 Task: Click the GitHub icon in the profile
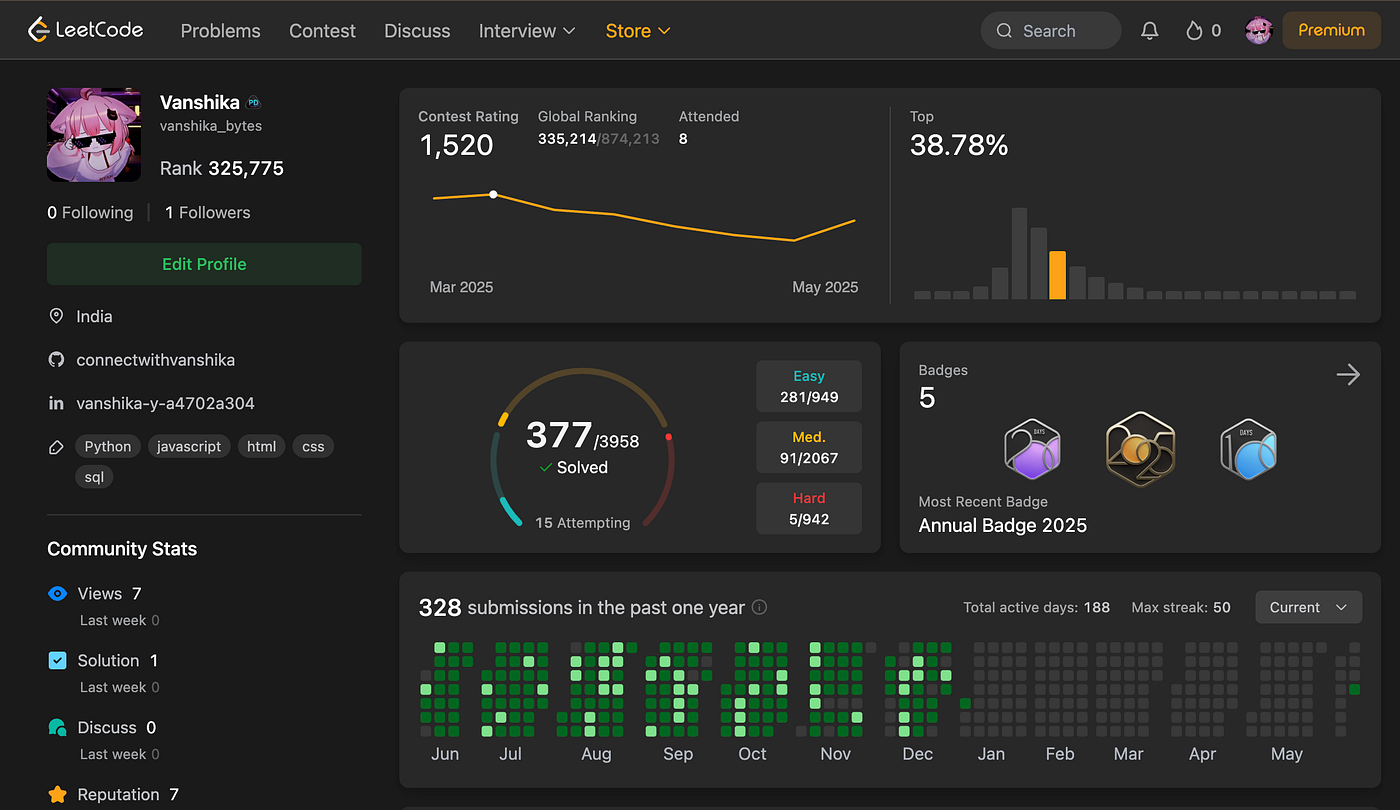[56, 360]
